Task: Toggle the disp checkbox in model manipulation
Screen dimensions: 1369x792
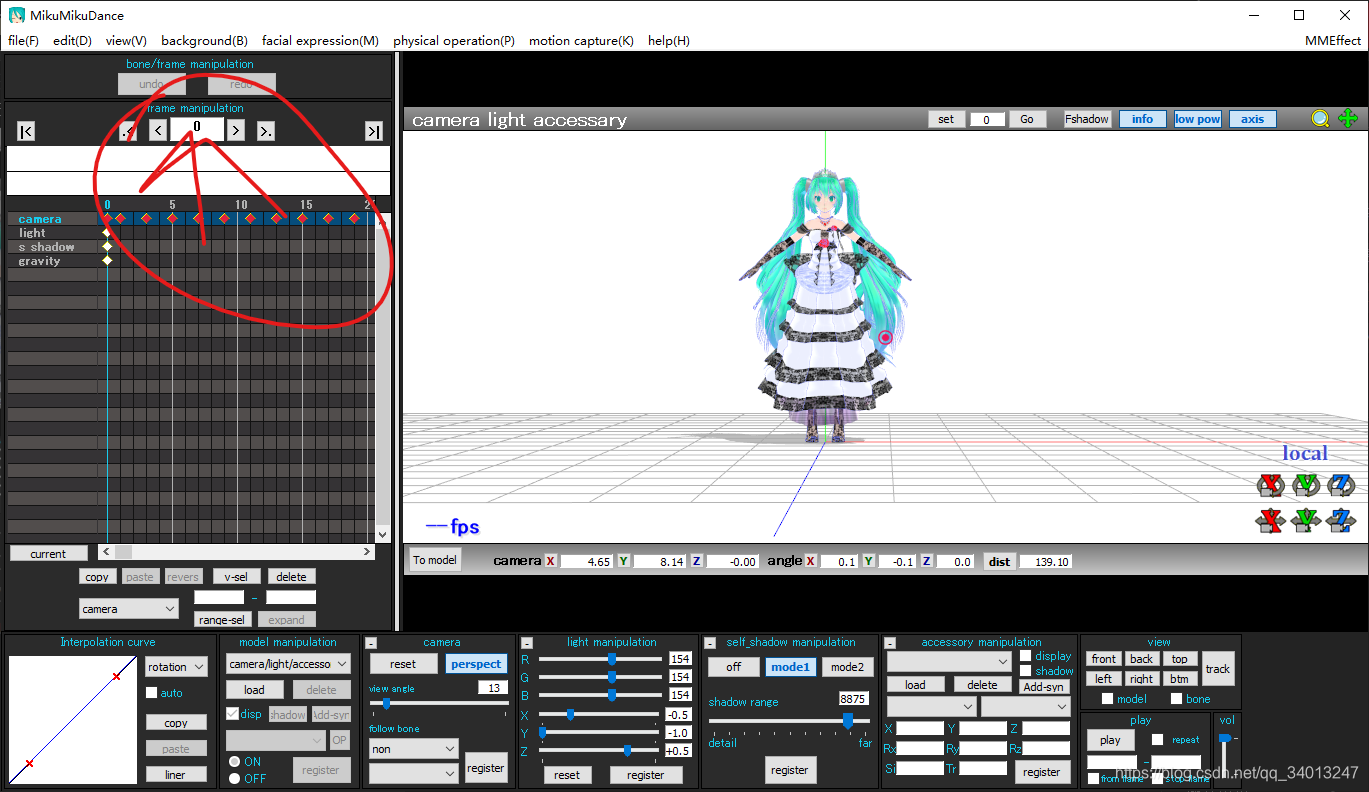Action: (233, 714)
